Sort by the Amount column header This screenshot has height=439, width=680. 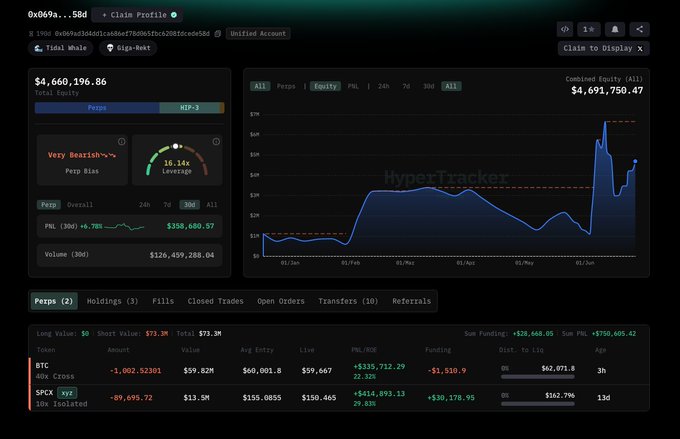(x=118, y=350)
